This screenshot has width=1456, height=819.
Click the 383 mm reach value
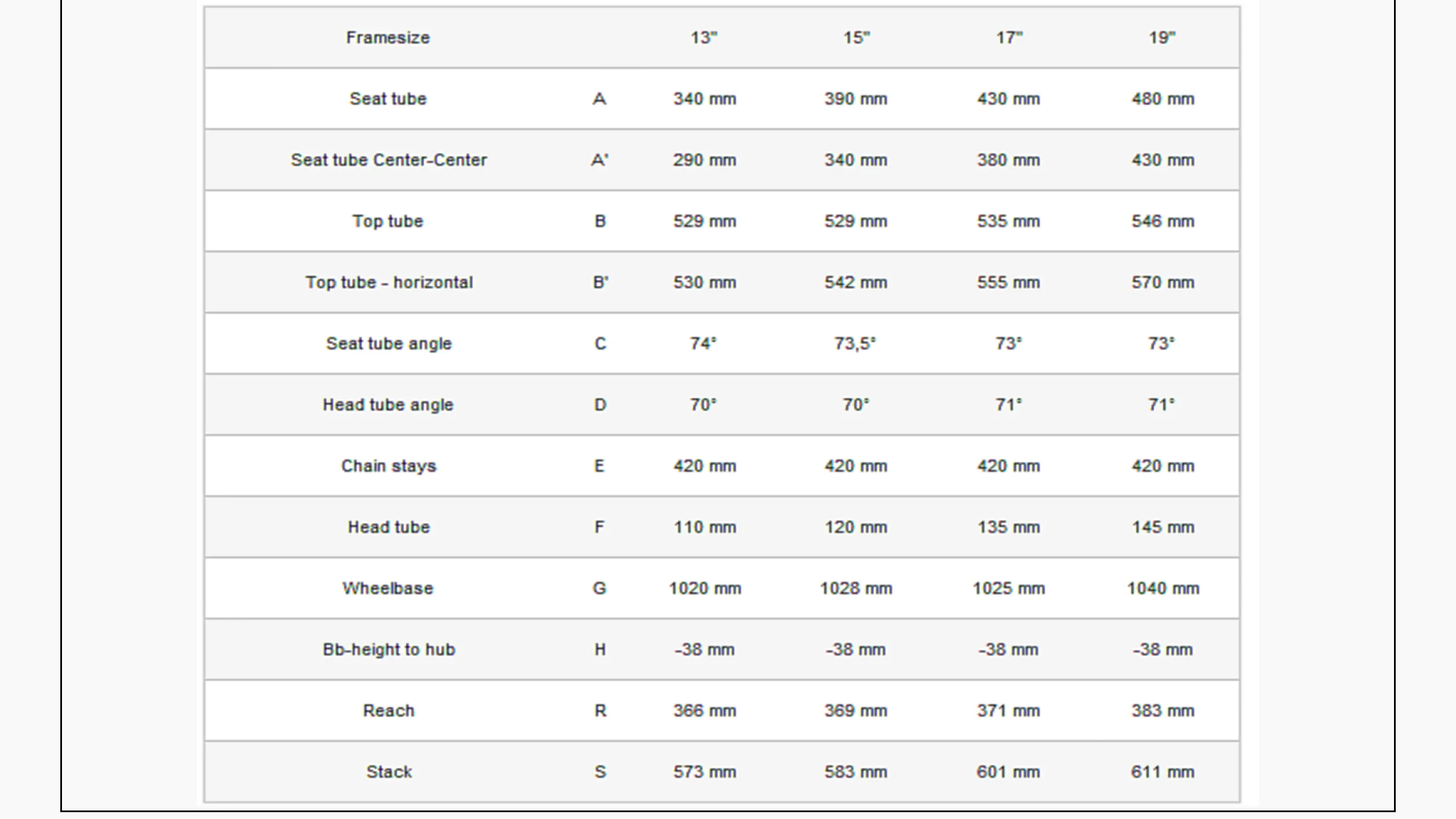click(1163, 711)
